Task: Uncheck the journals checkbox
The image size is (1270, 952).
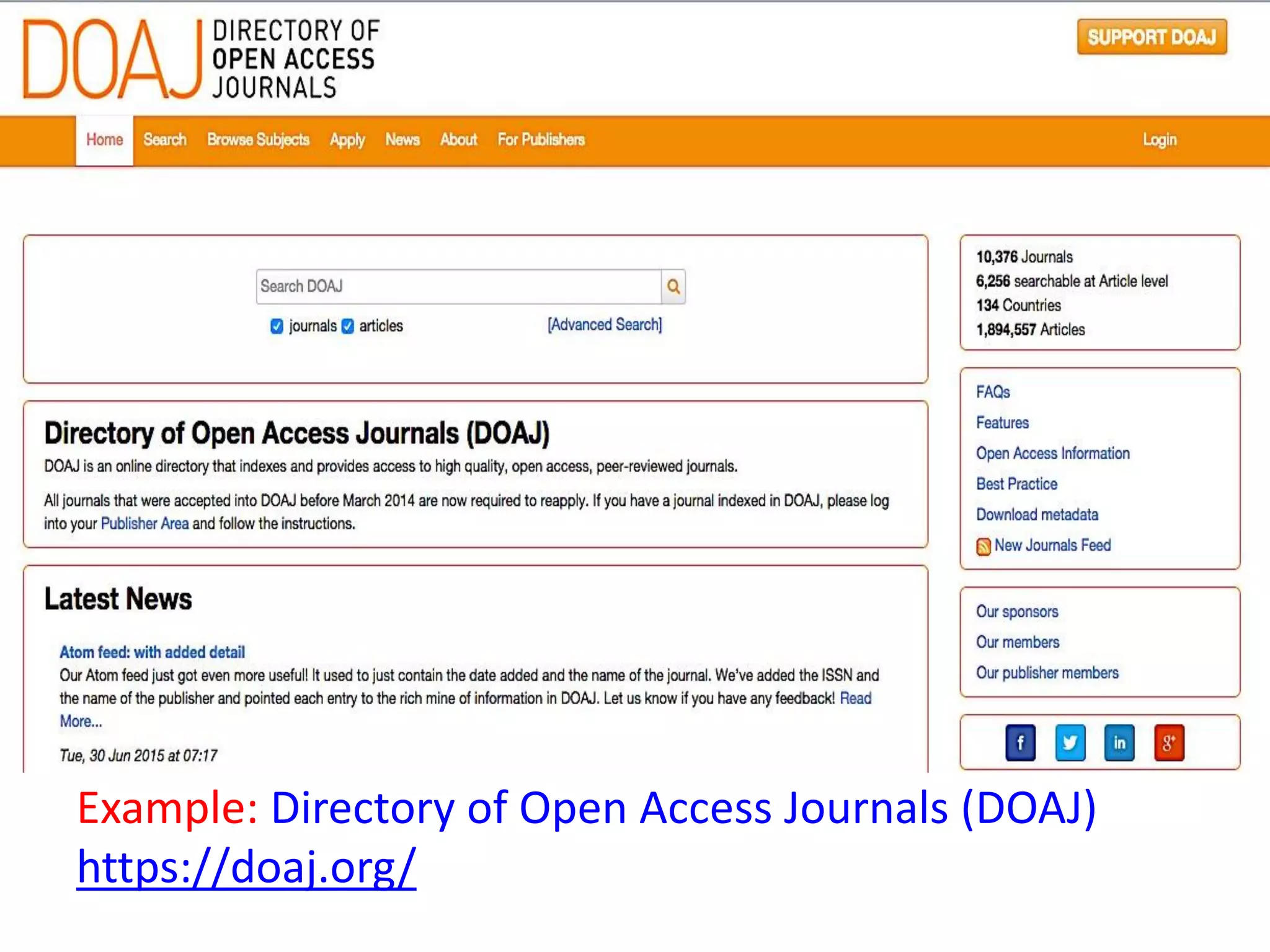Action: pos(277,326)
